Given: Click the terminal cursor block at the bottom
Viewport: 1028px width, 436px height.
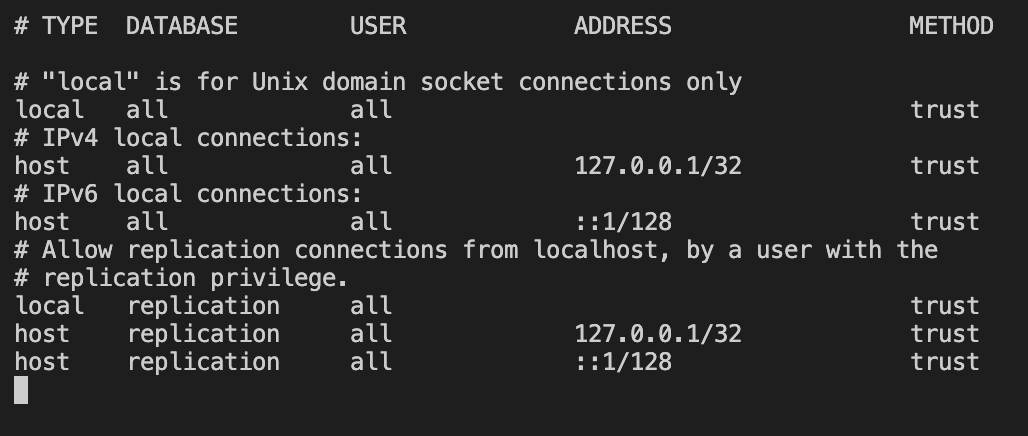Looking at the screenshot, I should 21,390.
